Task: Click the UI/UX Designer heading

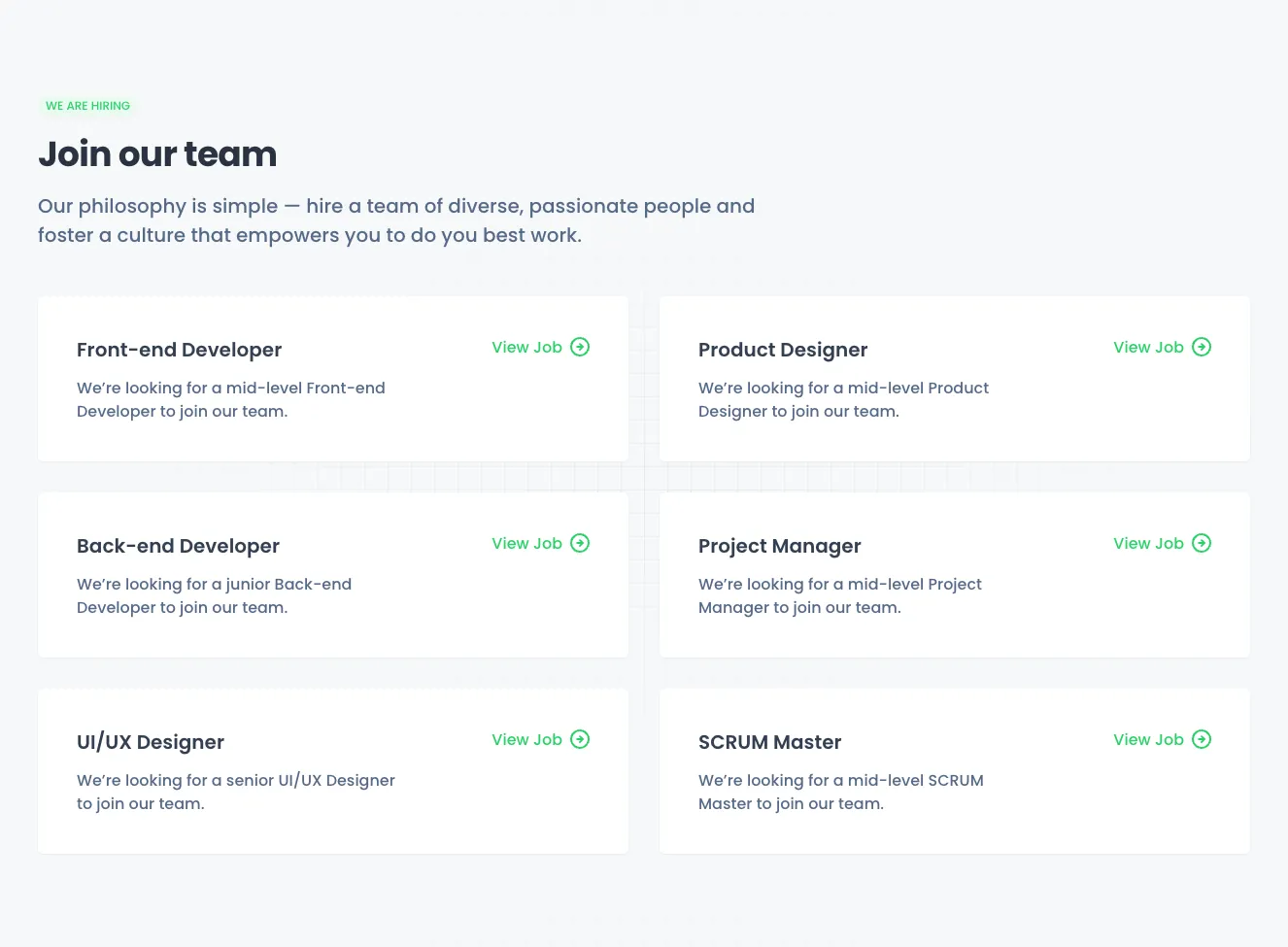Action: (x=151, y=742)
